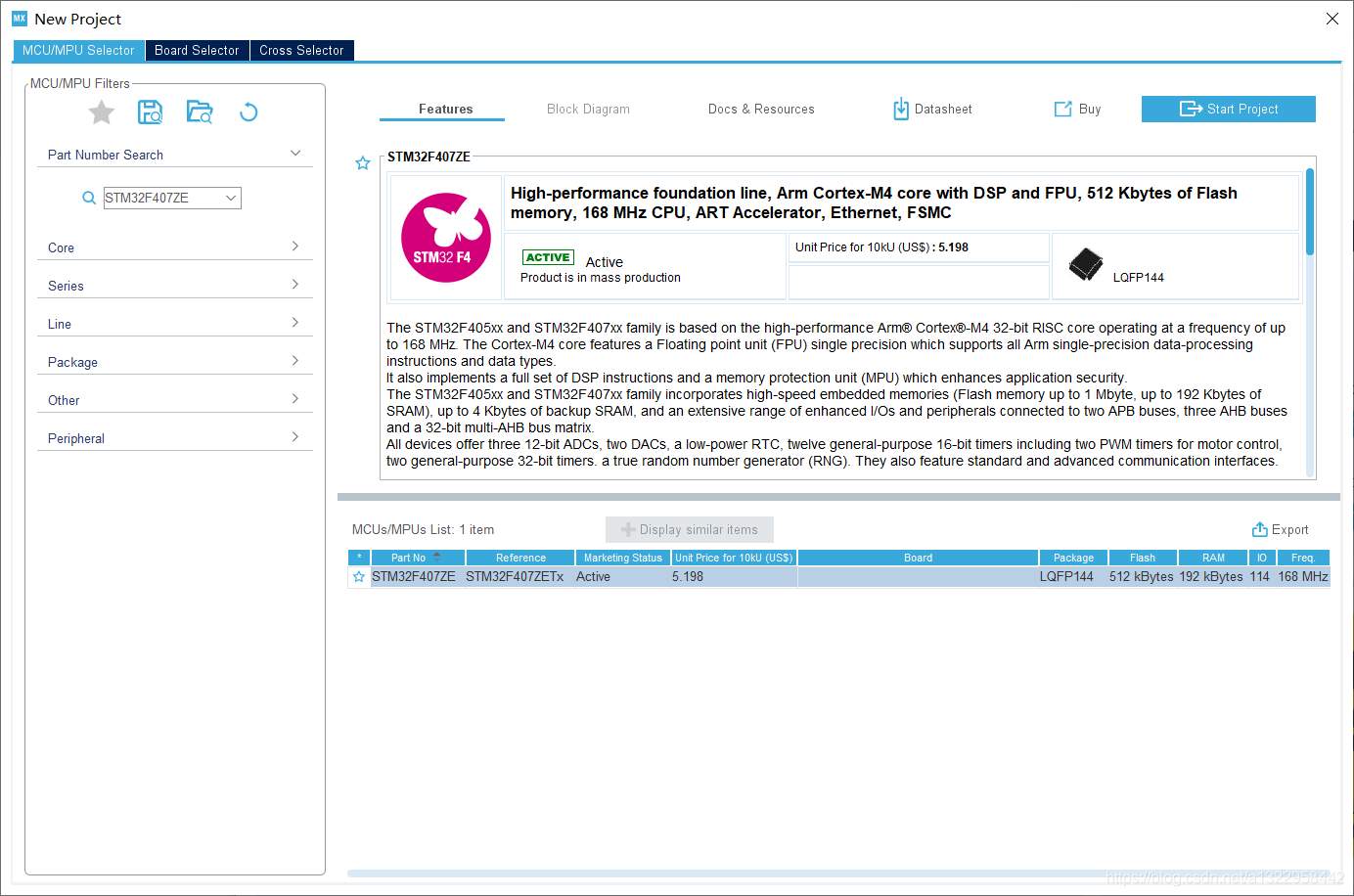Click the STM32 F4 butterfly logo

point(446,238)
